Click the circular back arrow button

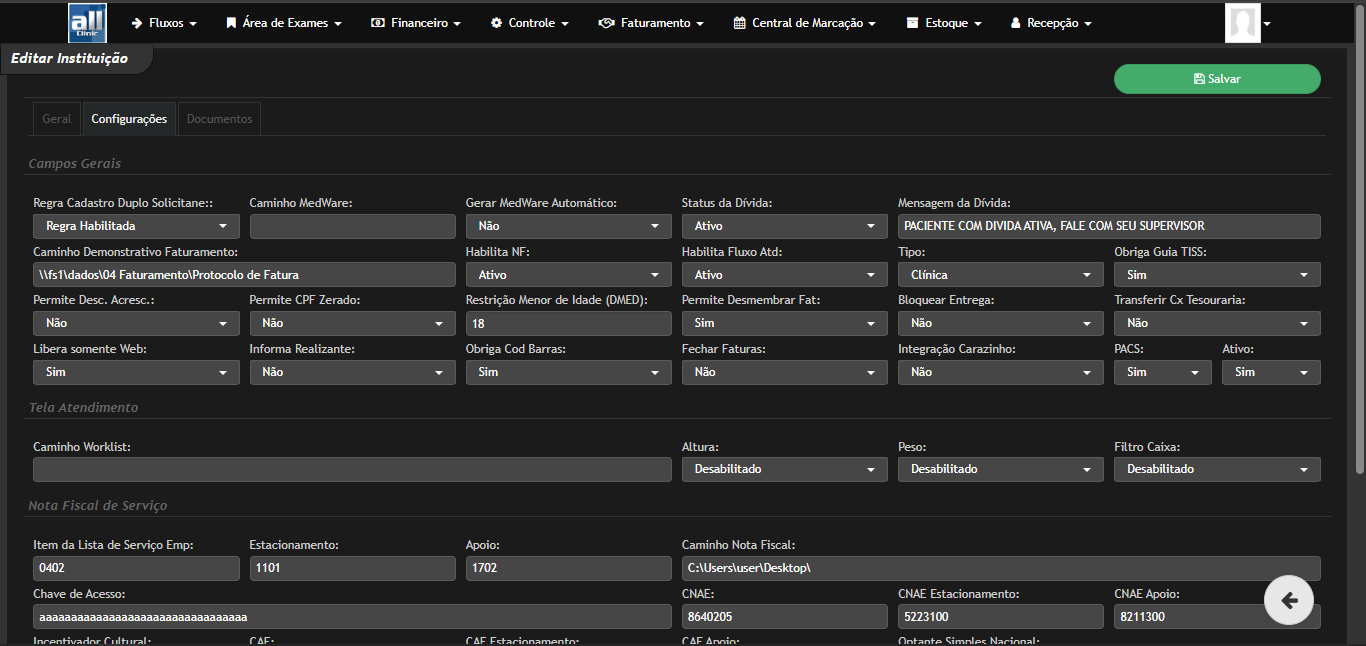coord(1289,600)
